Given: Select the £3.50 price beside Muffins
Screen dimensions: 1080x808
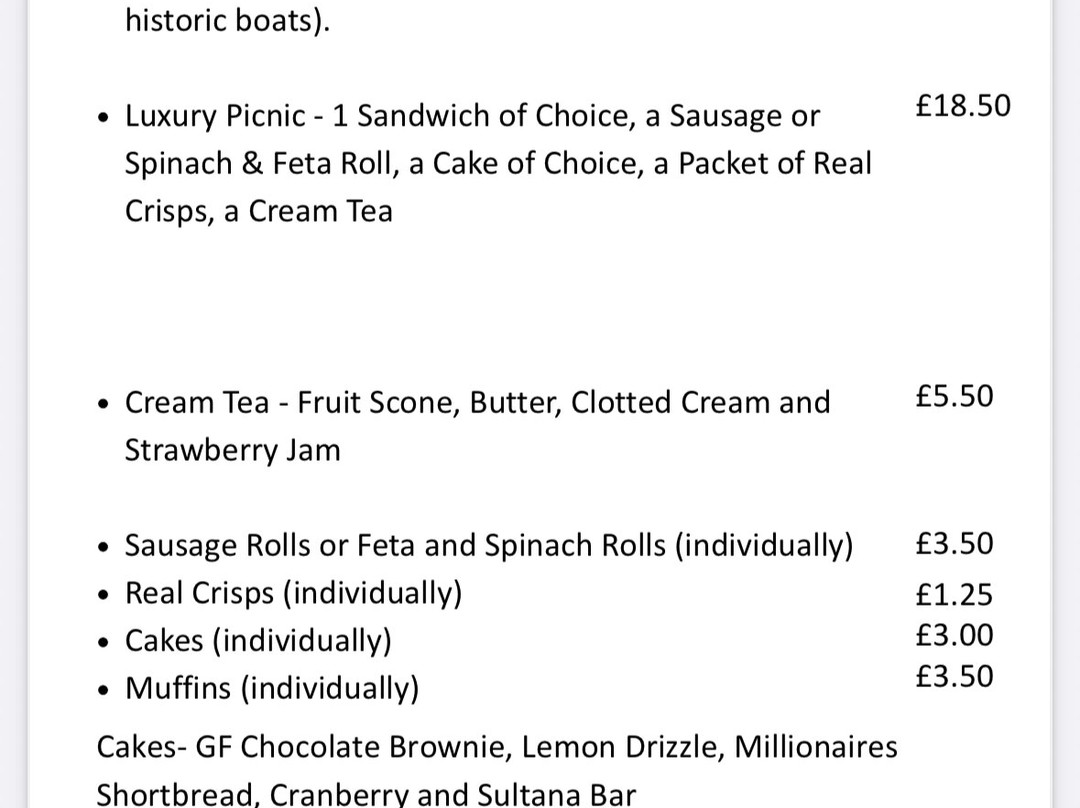Looking at the screenshot, I should (x=954, y=676).
